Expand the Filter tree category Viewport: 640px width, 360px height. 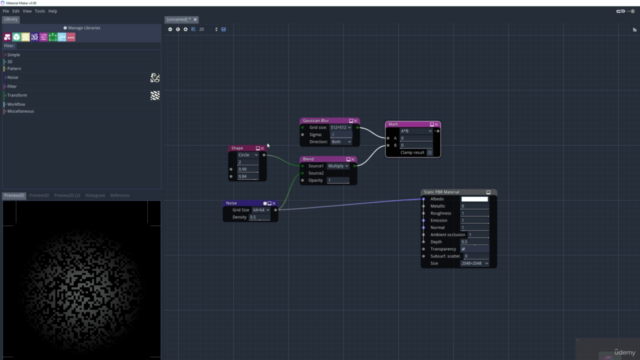click(5, 87)
